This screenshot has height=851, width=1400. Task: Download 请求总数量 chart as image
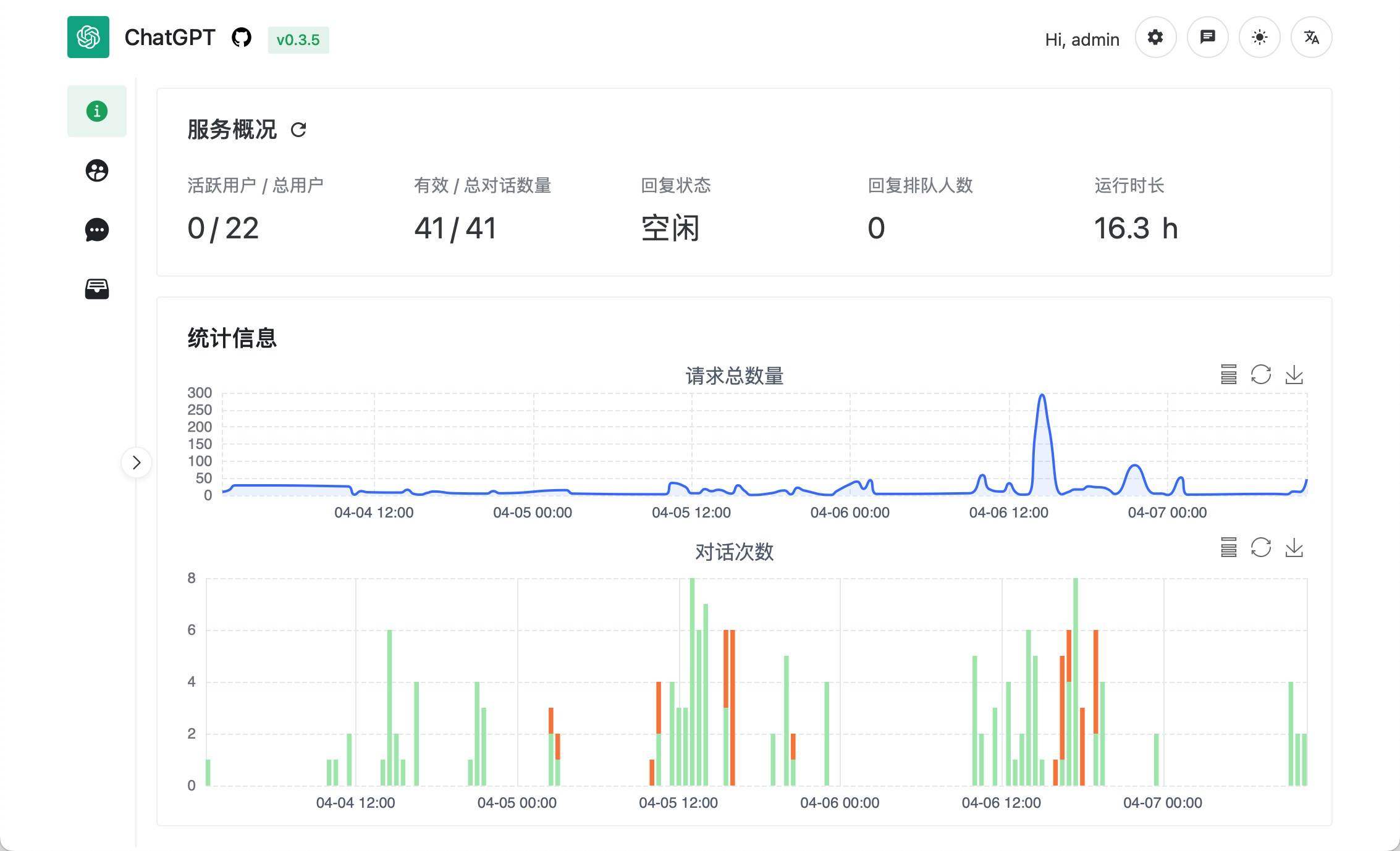coord(1294,375)
